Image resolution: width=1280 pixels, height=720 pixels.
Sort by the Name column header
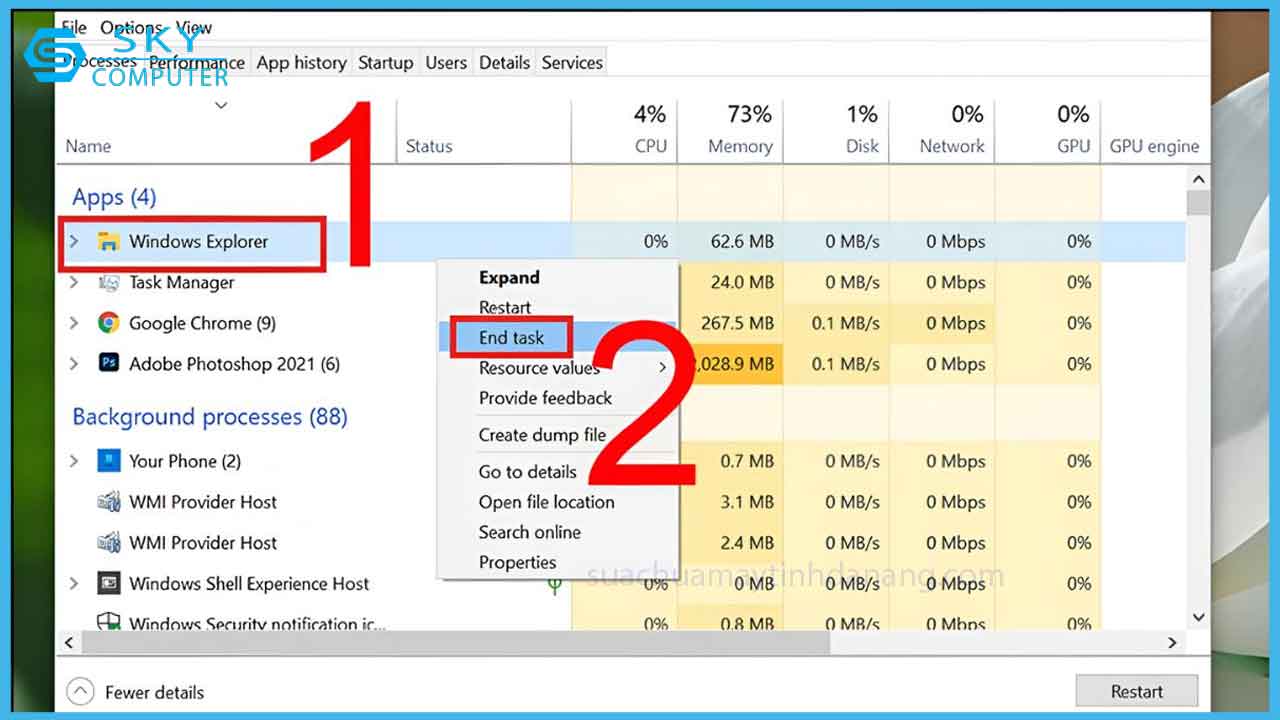[x=88, y=146]
